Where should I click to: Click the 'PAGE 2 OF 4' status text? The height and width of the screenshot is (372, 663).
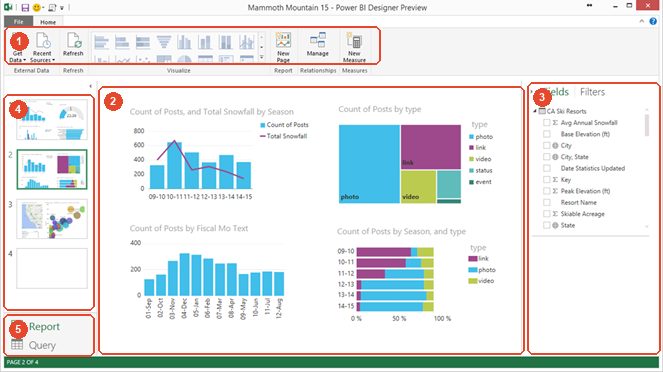click(x=22, y=362)
